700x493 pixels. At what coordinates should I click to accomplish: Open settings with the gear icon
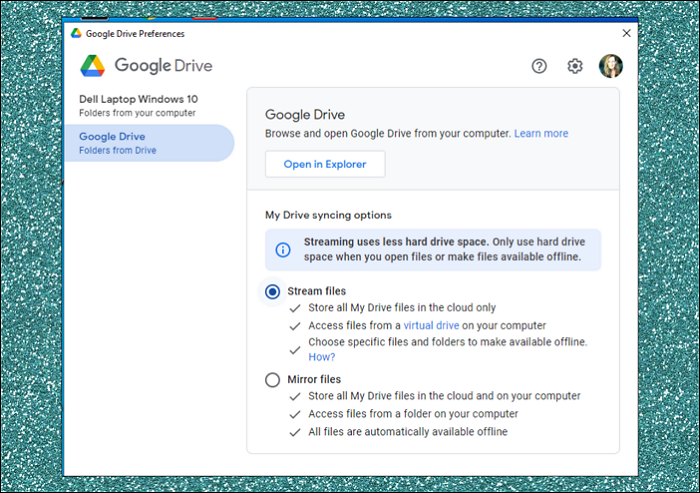(x=575, y=66)
